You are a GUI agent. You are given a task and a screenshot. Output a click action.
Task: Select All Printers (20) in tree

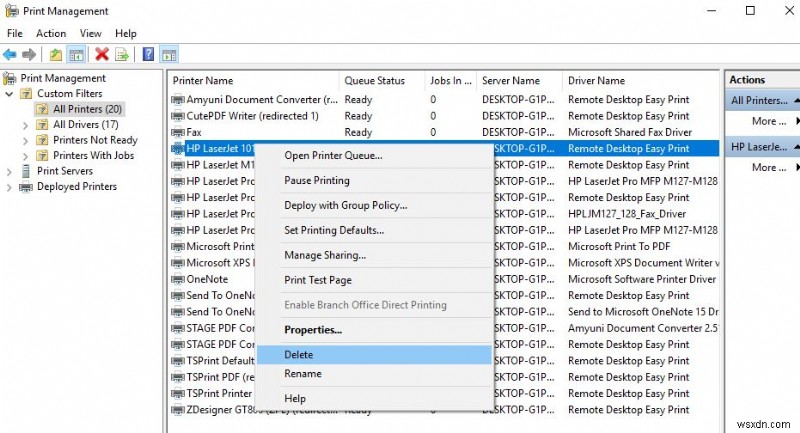coord(87,109)
